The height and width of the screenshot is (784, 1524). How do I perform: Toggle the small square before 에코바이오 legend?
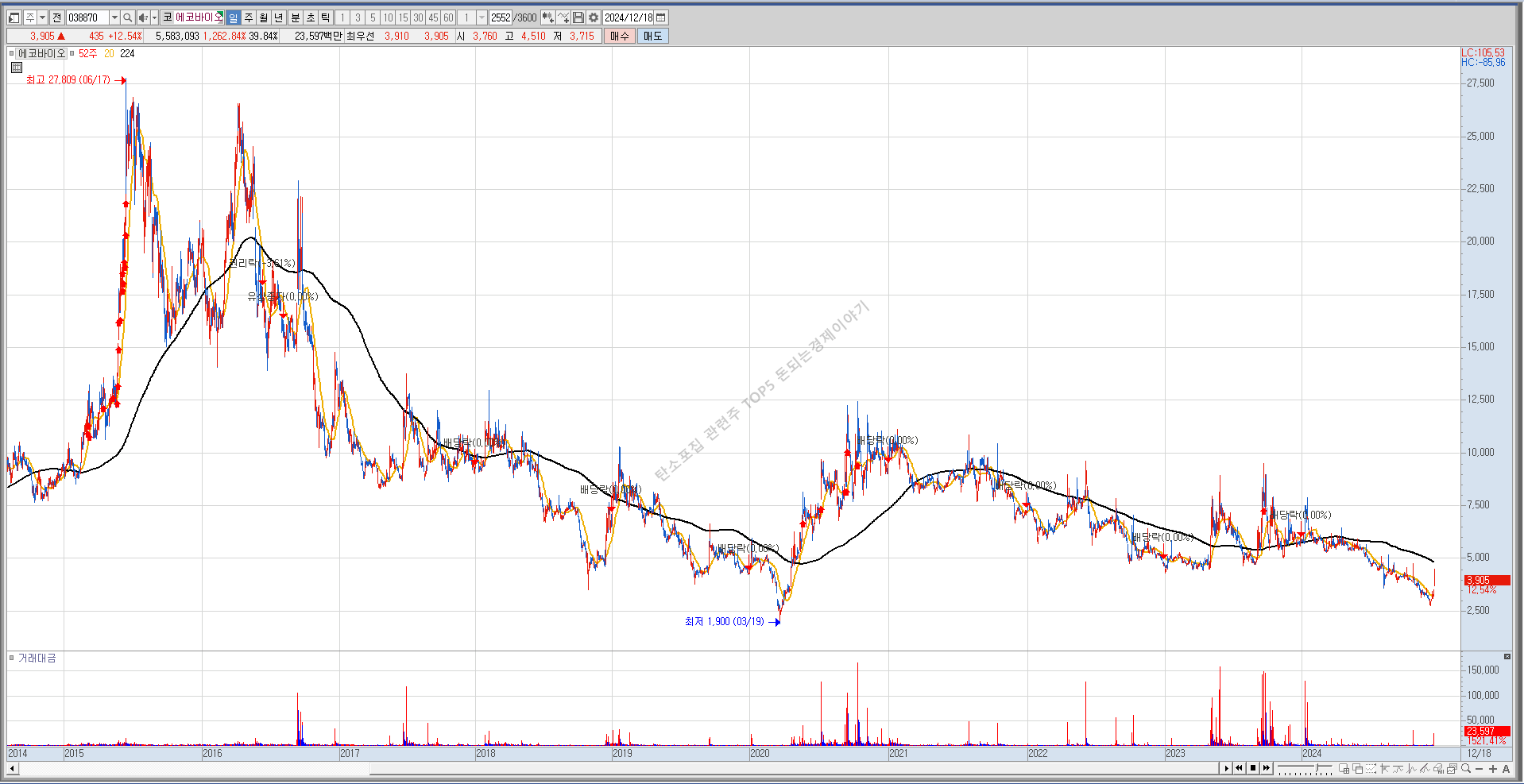tap(11, 53)
